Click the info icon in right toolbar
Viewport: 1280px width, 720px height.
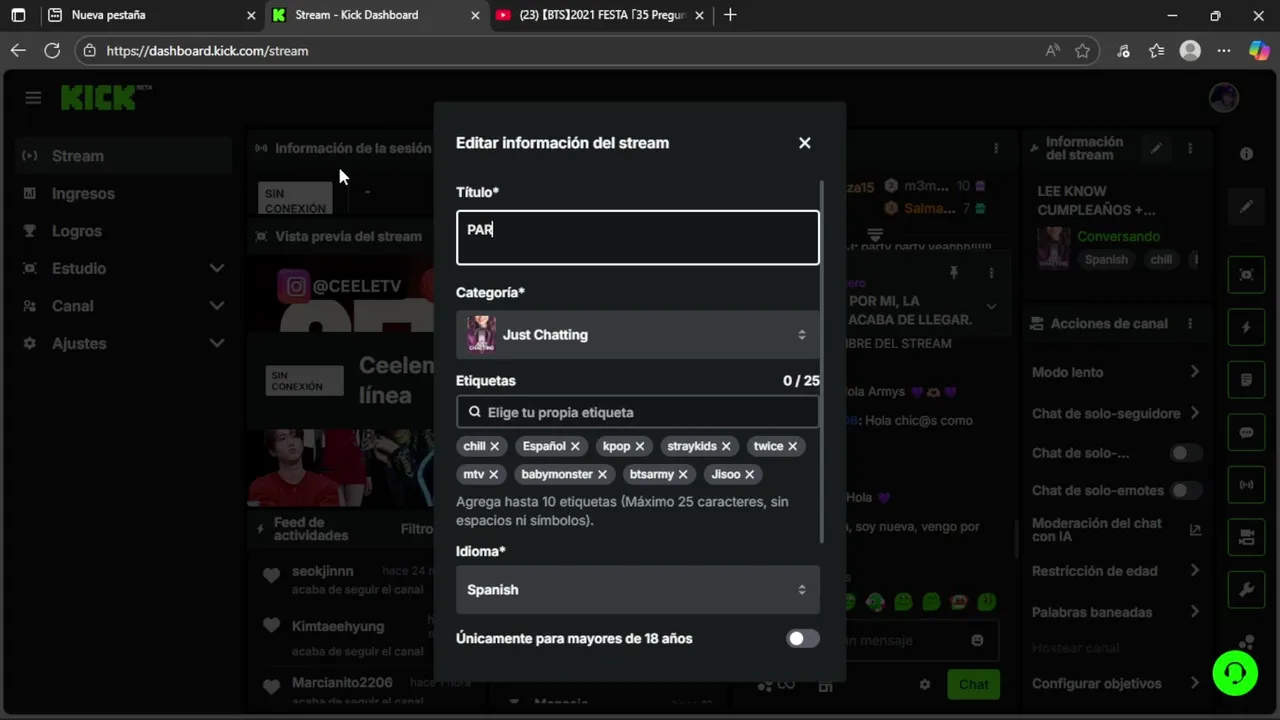[1246, 154]
